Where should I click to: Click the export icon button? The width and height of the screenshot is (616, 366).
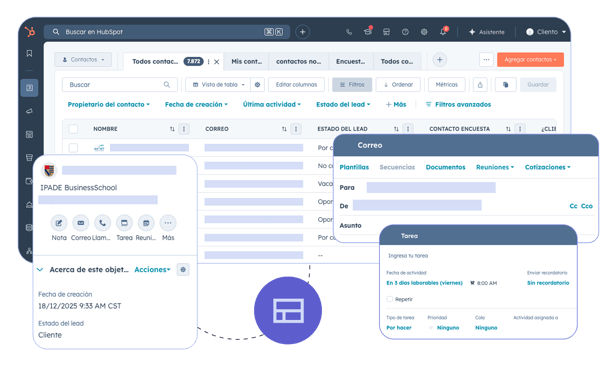(480, 84)
